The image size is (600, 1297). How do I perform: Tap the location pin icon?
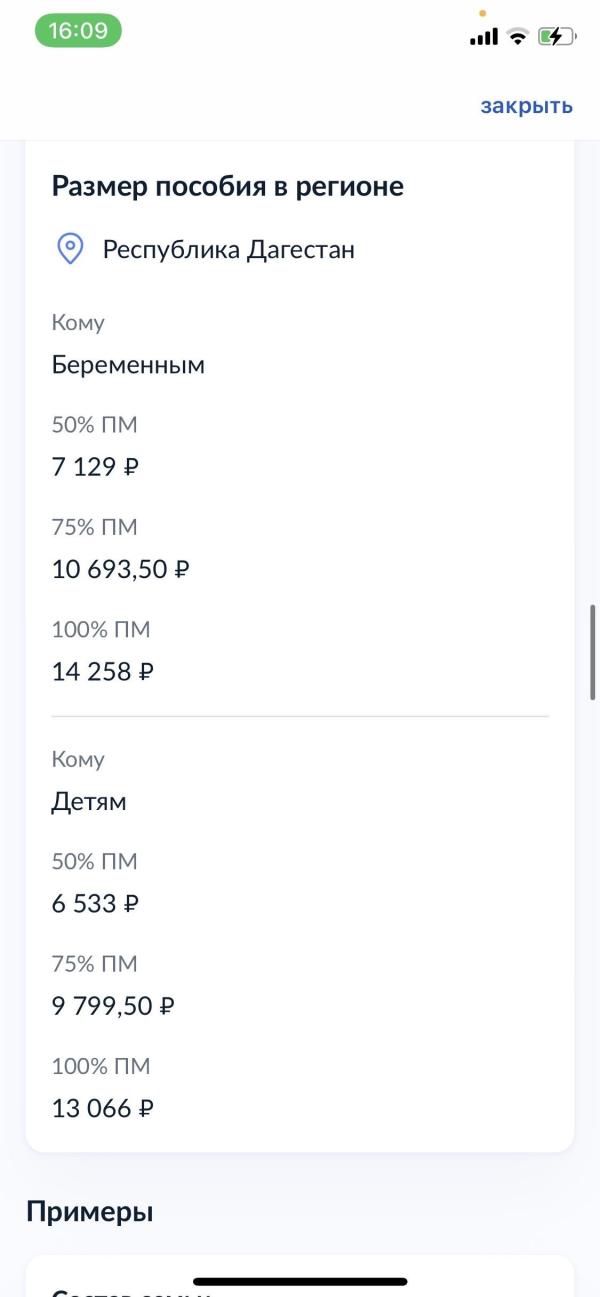pos(69,249)
